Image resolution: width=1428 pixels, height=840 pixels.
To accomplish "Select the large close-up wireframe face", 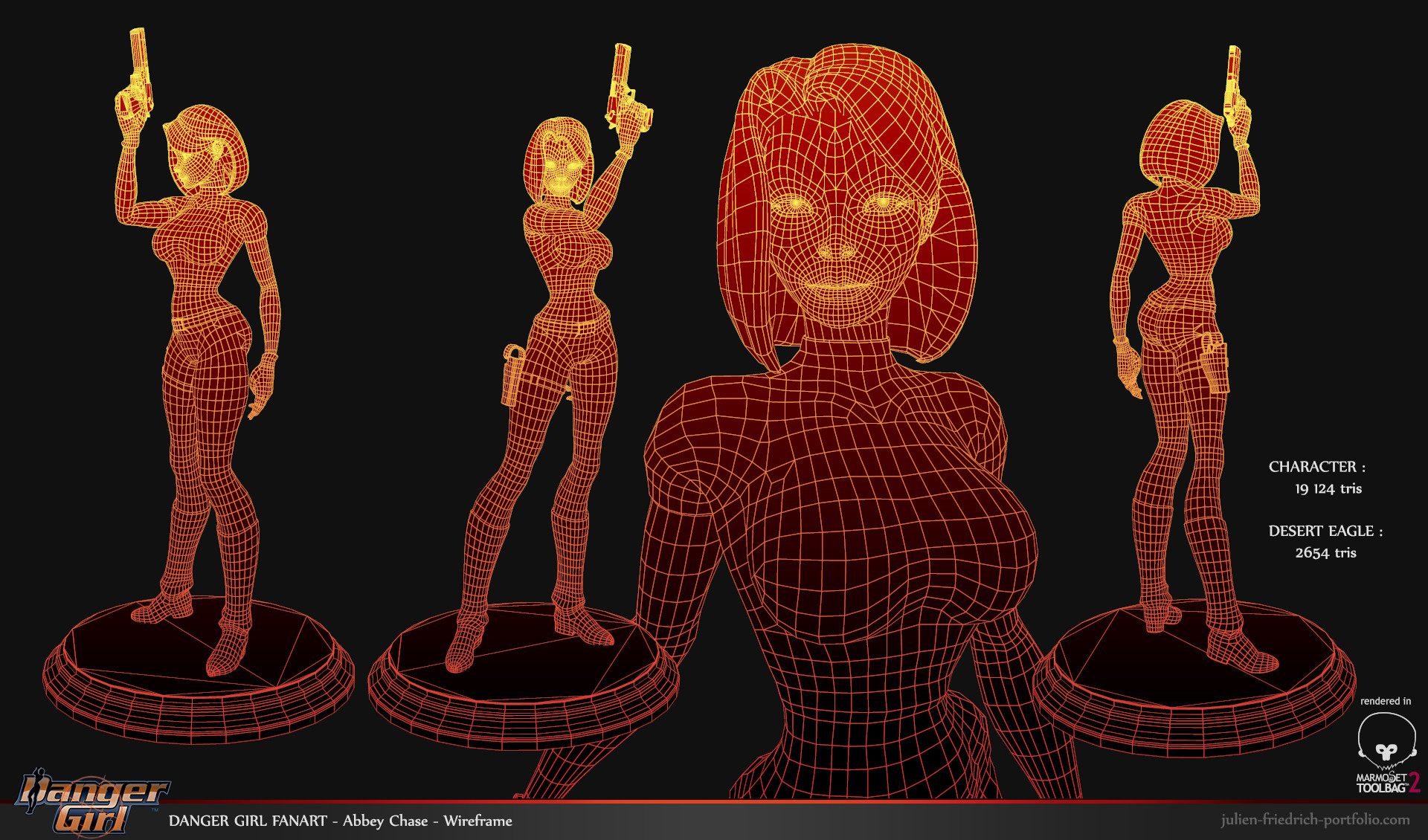I will tap(847, 208).
